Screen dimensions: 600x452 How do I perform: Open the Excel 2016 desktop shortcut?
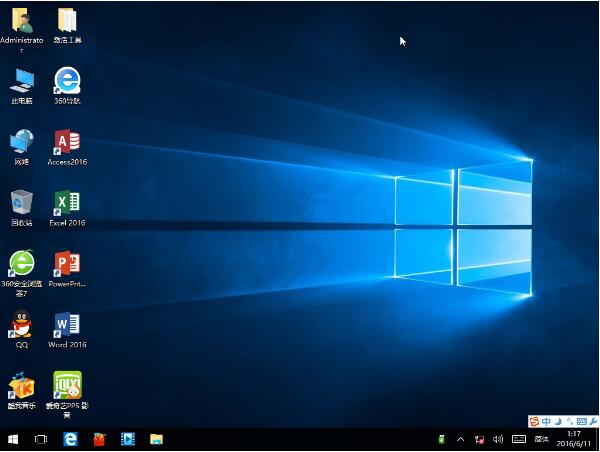pyautogui.click(x=67, y=203)
